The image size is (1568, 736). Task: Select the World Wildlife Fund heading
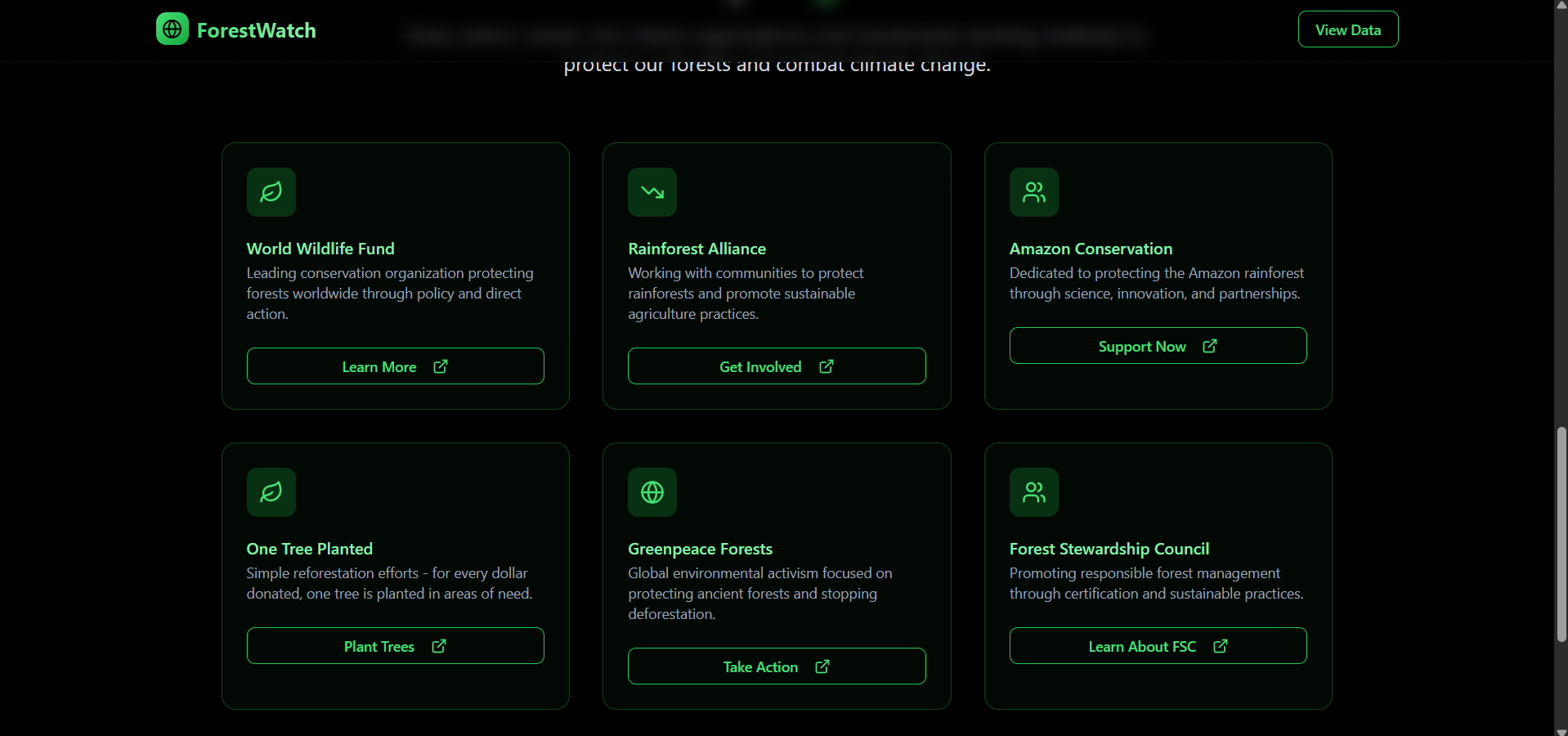point(320,249)
